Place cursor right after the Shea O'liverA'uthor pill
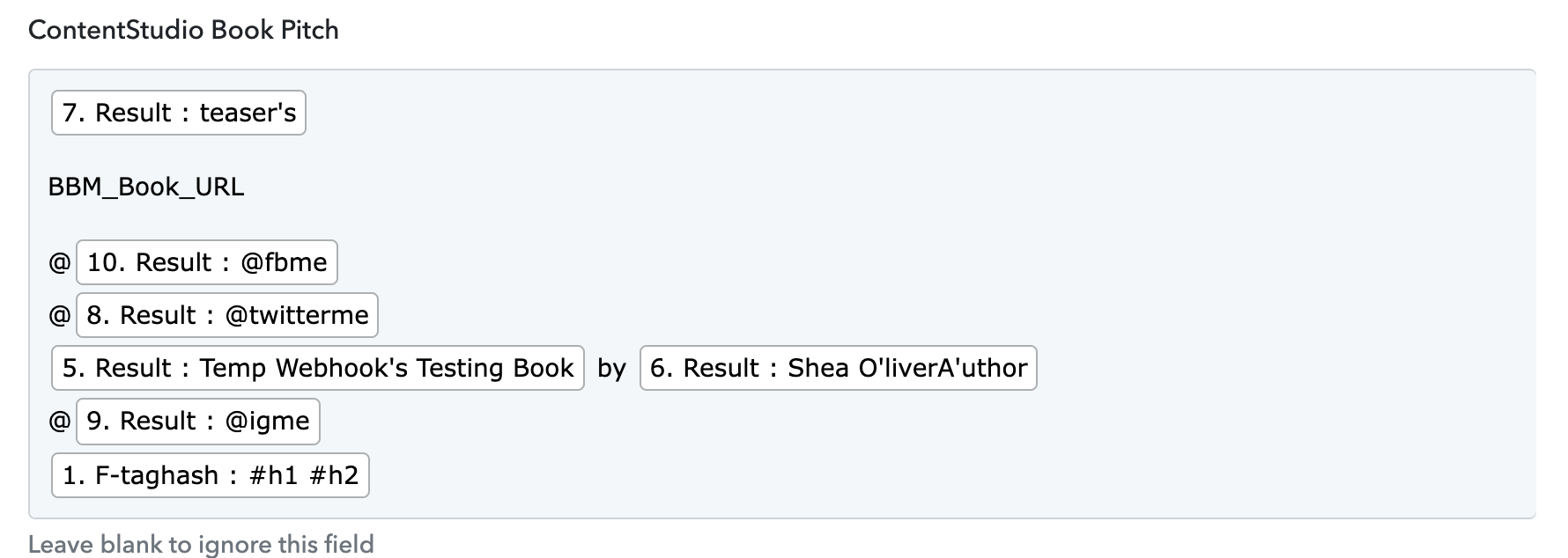 (1043, 368)
